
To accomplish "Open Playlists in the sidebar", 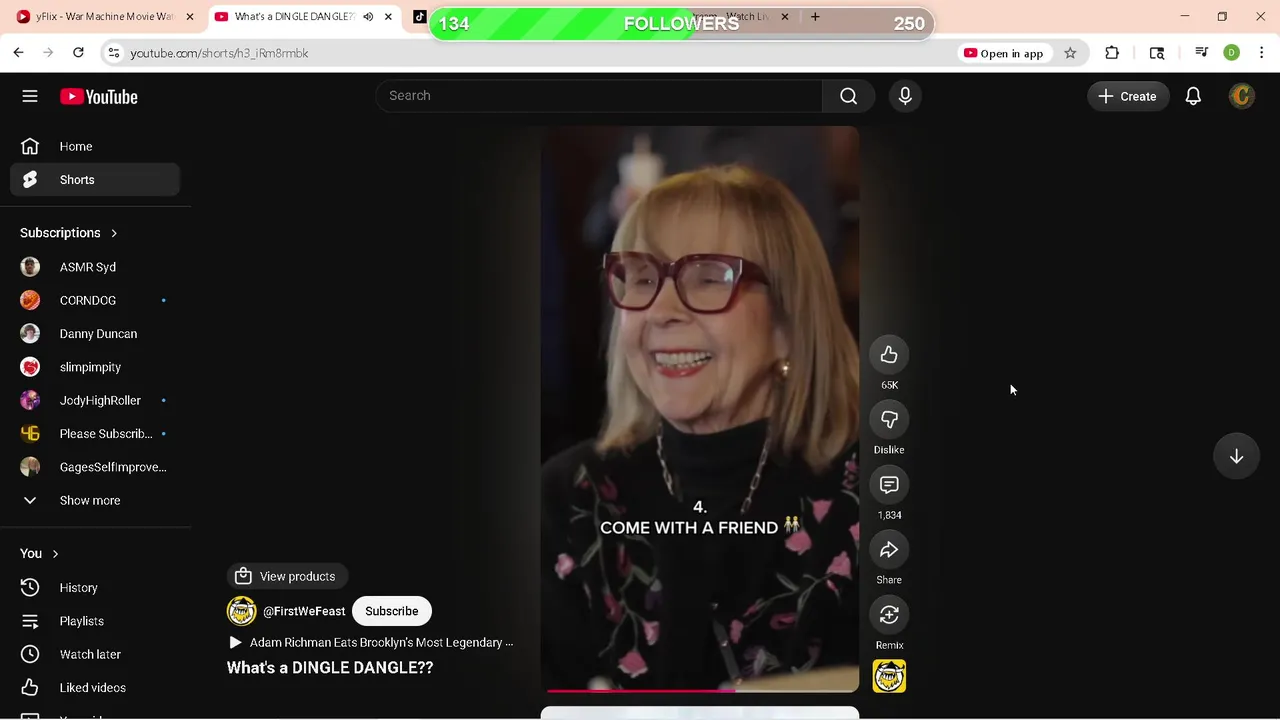I will (95, 621).
